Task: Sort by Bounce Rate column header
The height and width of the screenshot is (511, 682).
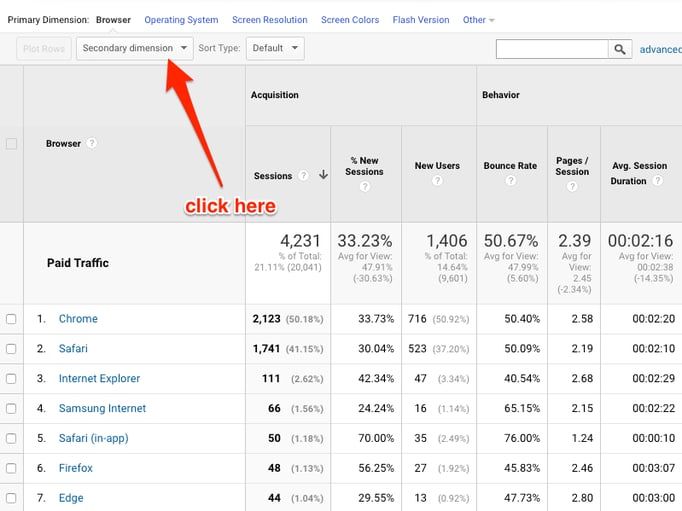Action: pos(510,166)
